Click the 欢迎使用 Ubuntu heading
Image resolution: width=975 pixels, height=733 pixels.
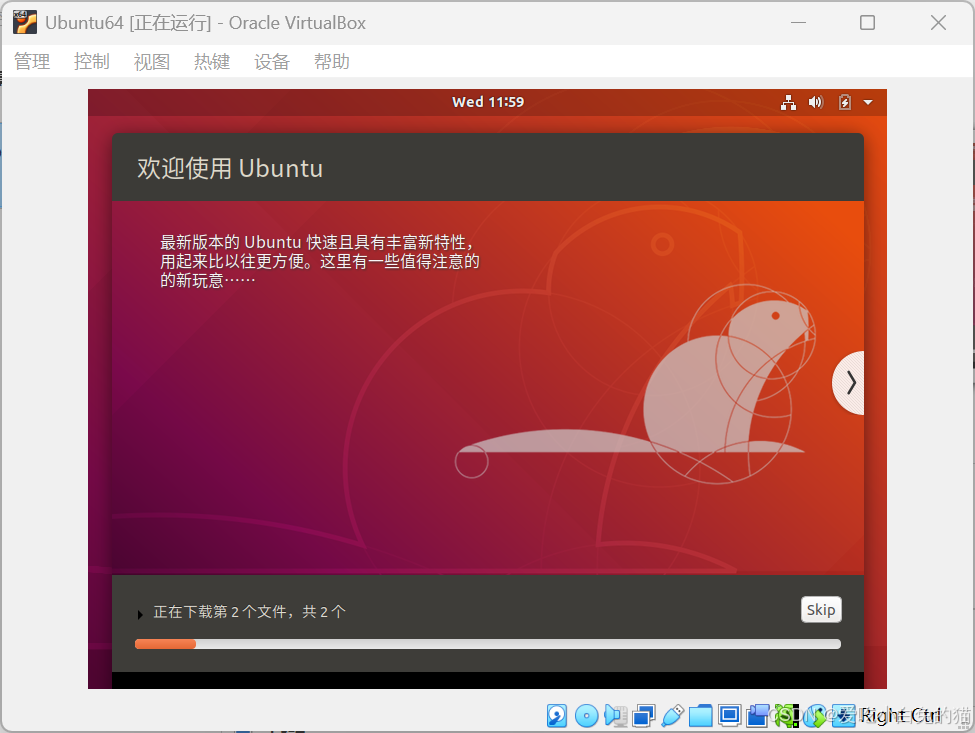click(230, 168)
